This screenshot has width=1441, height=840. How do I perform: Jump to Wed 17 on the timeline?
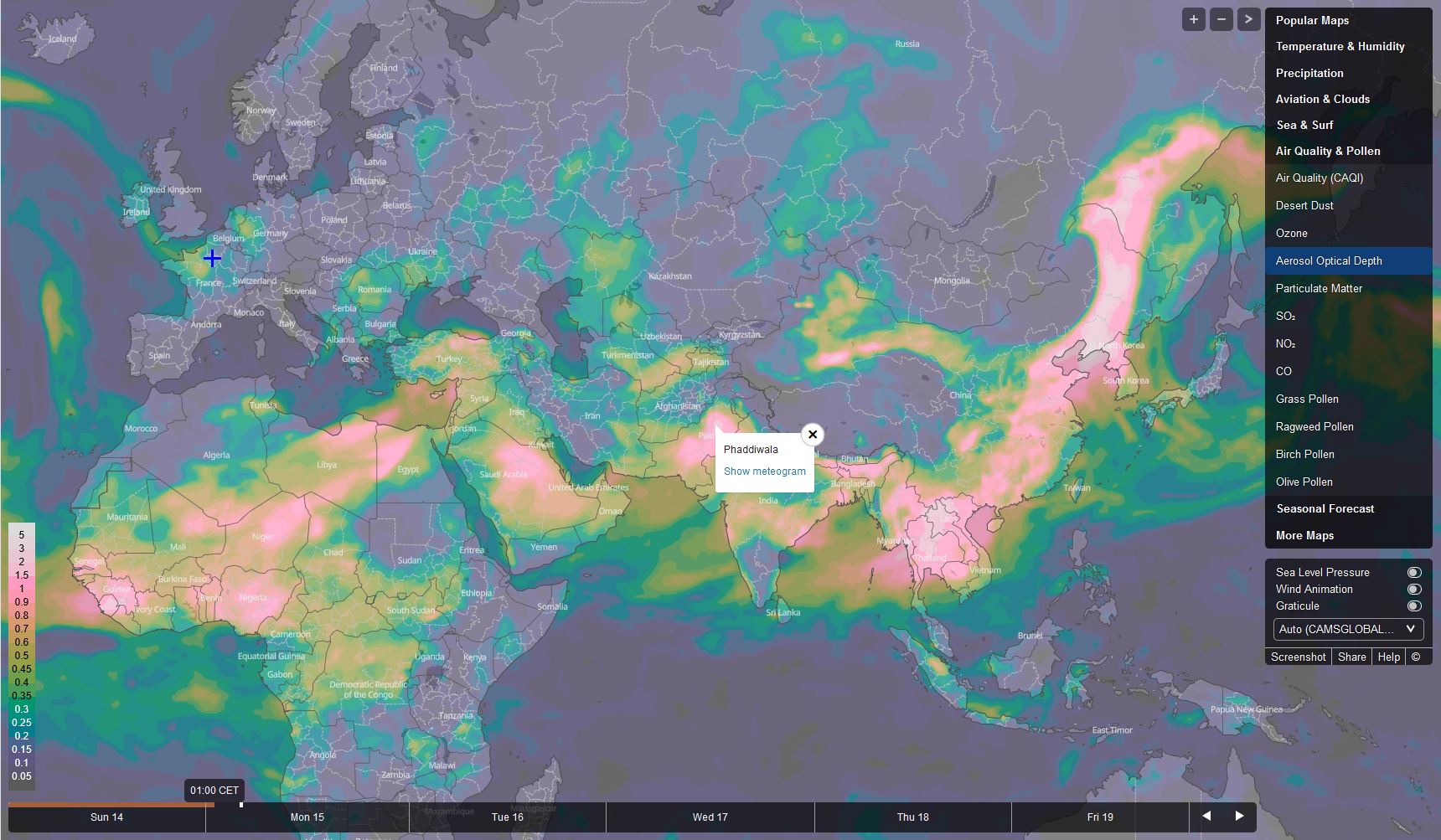[x=710, y=817]
